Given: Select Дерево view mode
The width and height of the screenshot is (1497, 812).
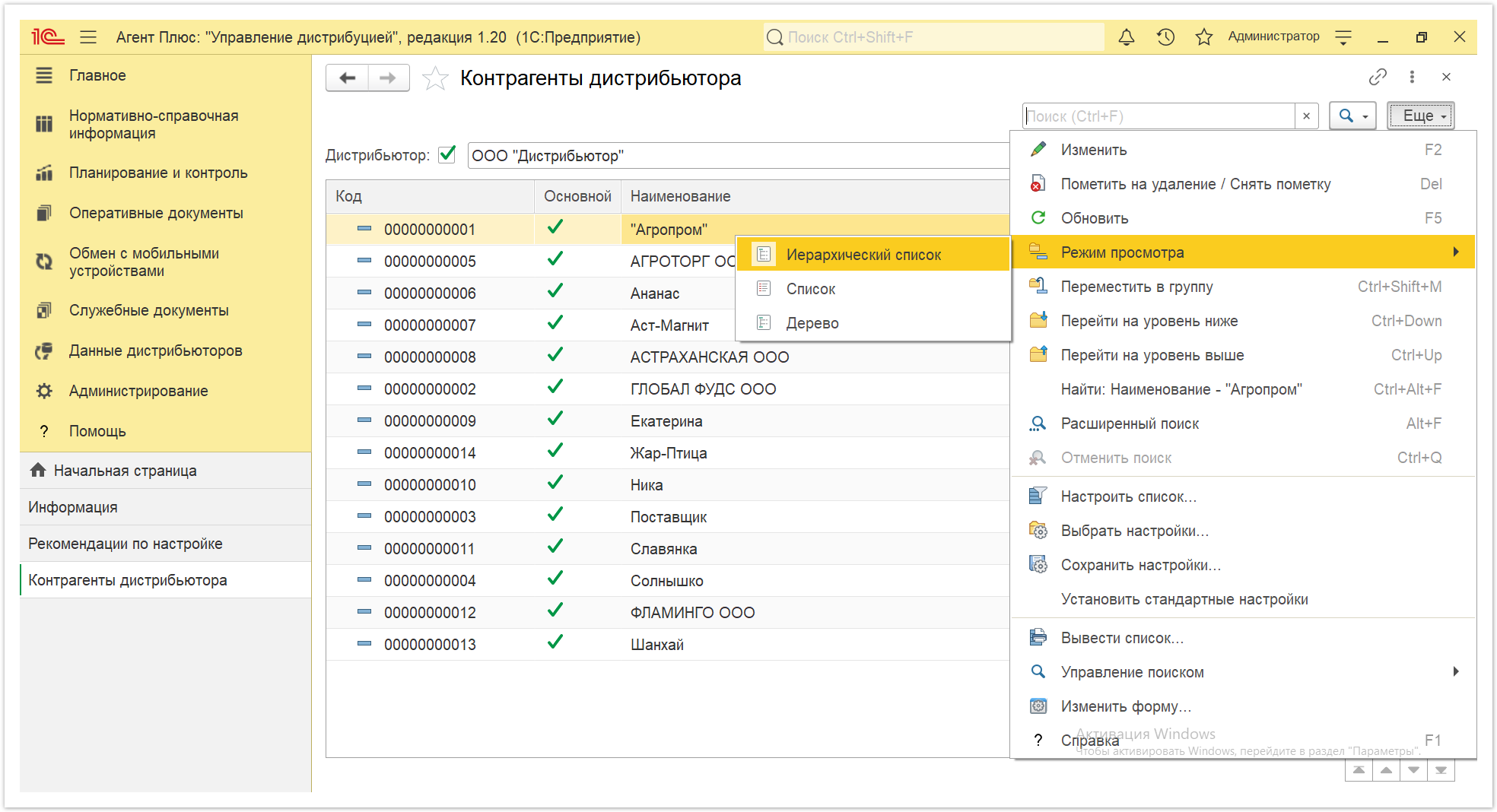Looking at the screenshot, I should [x=872, y=323].
